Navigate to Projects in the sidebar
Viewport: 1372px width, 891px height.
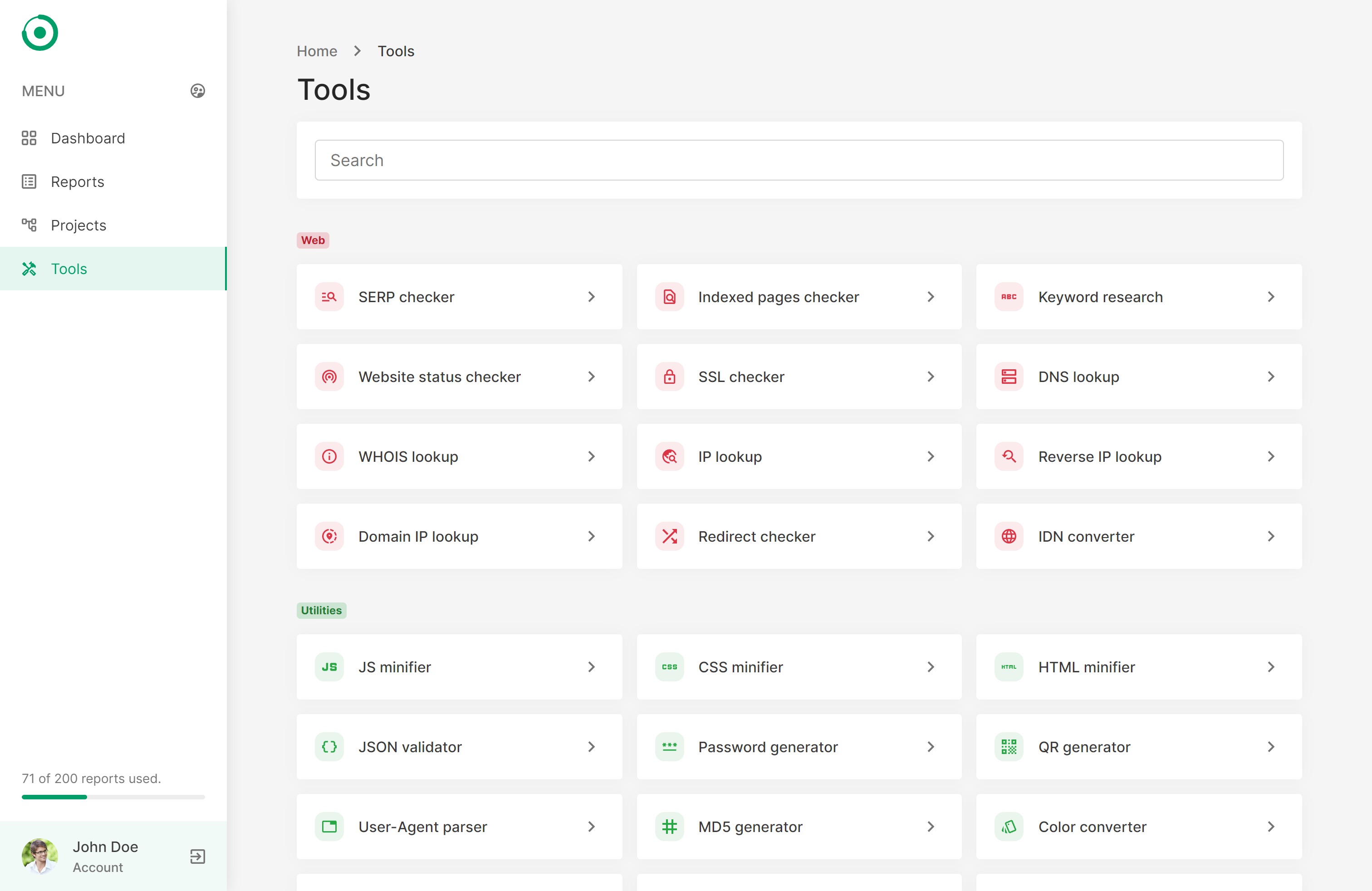click(x=78, y=225)
